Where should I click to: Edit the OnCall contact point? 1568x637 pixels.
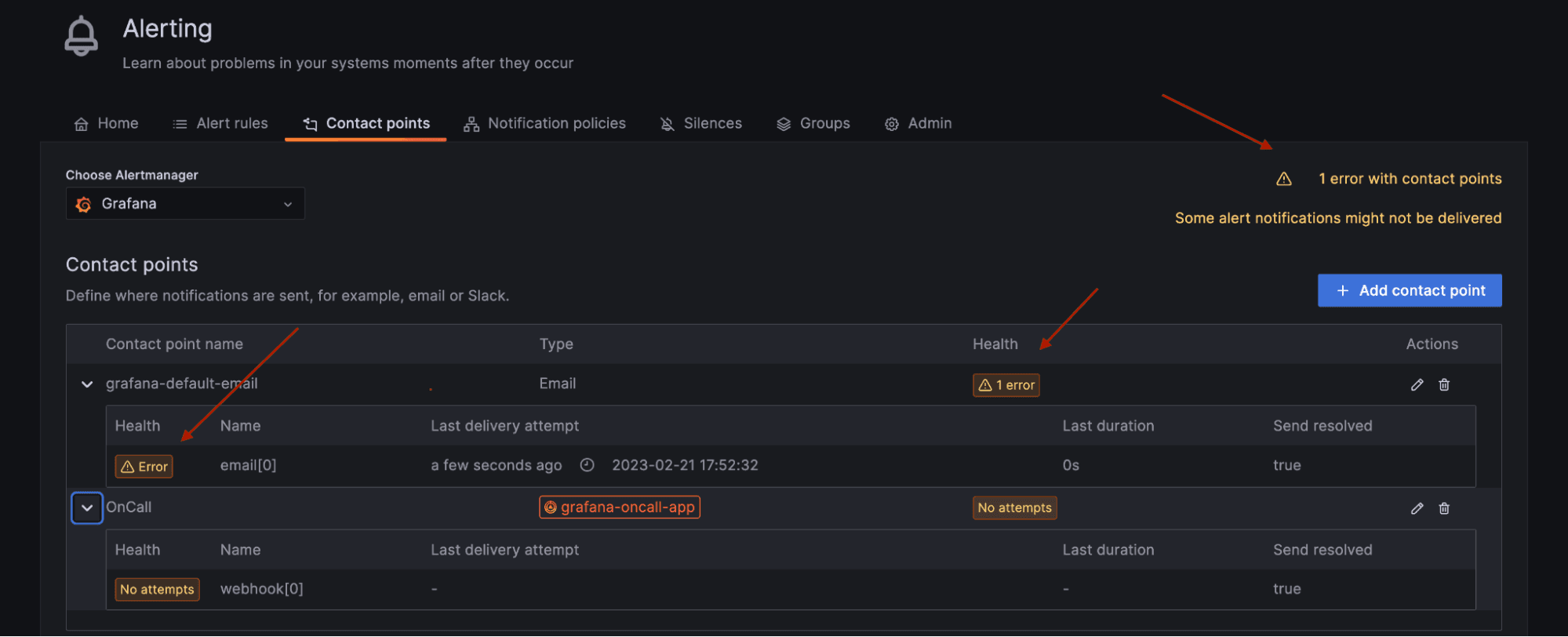pos(1417,508)
